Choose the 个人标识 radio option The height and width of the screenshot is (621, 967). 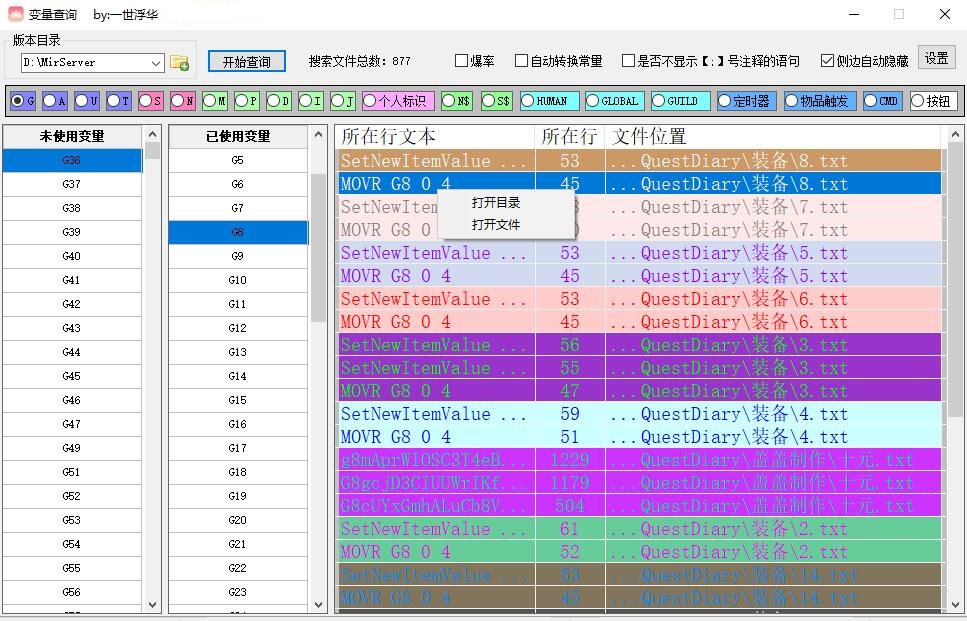click(398, 101)
